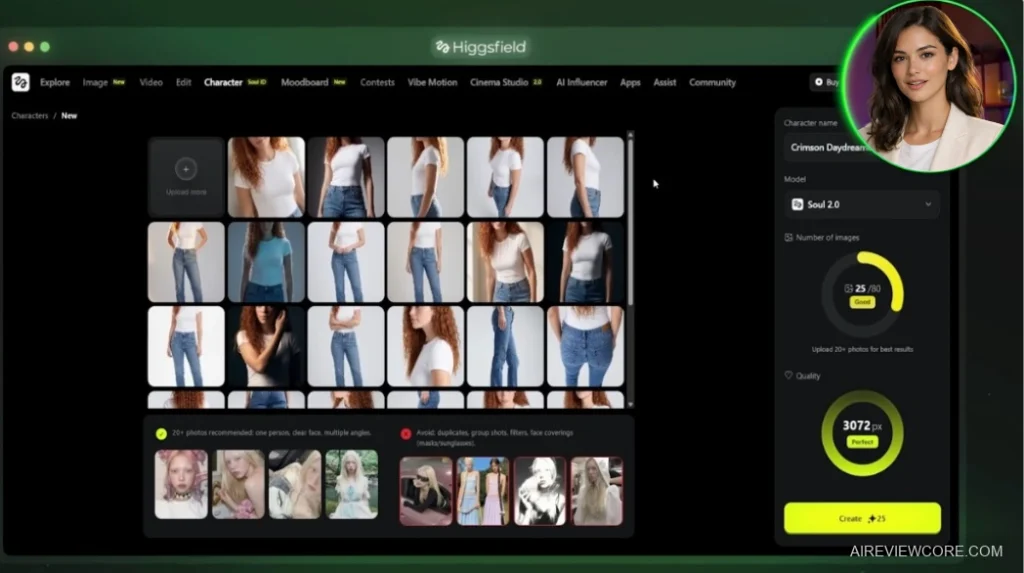
Task: Open the Explore menu item
Action: tap(55, 82)
